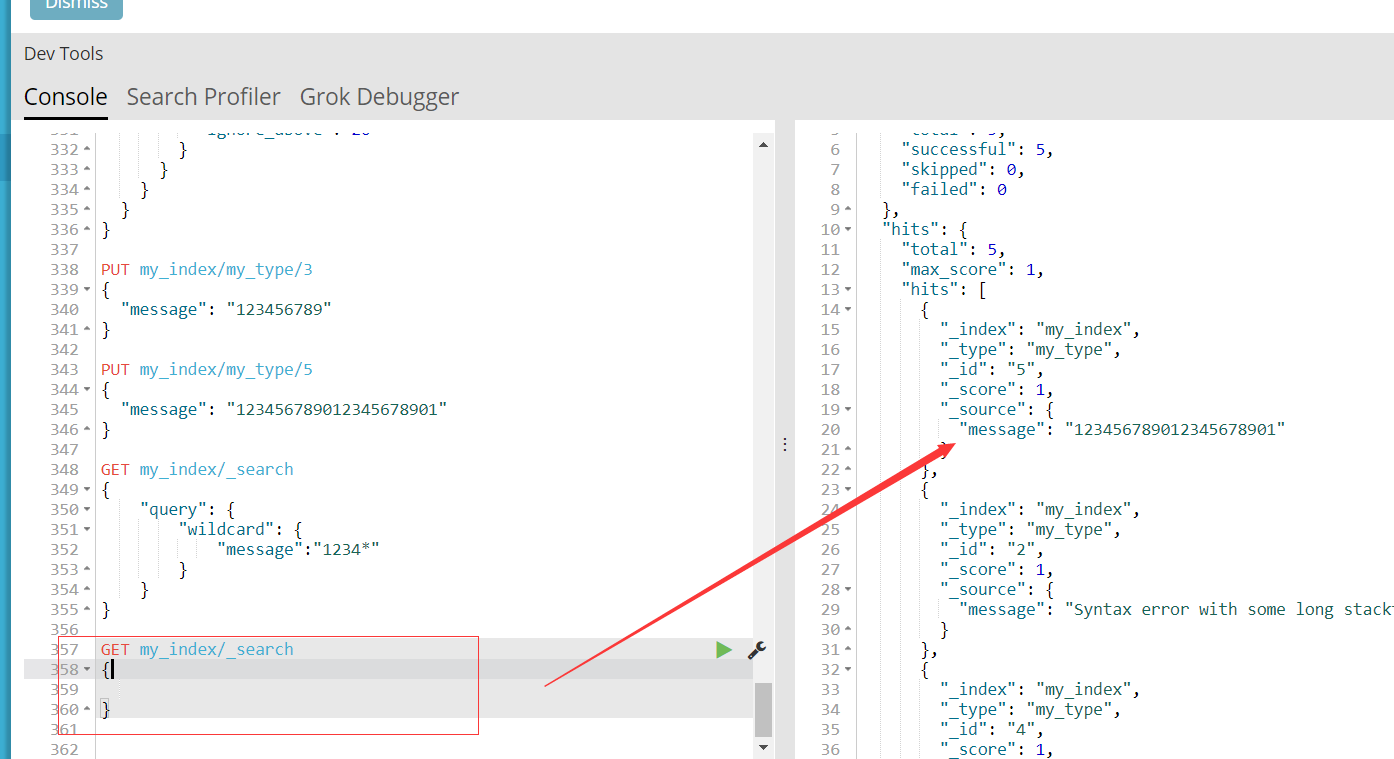The width and height of the screenshot is (1394, 759).
Task: Collapse the "query" block at line 350
Action: [x=87, y=510]
